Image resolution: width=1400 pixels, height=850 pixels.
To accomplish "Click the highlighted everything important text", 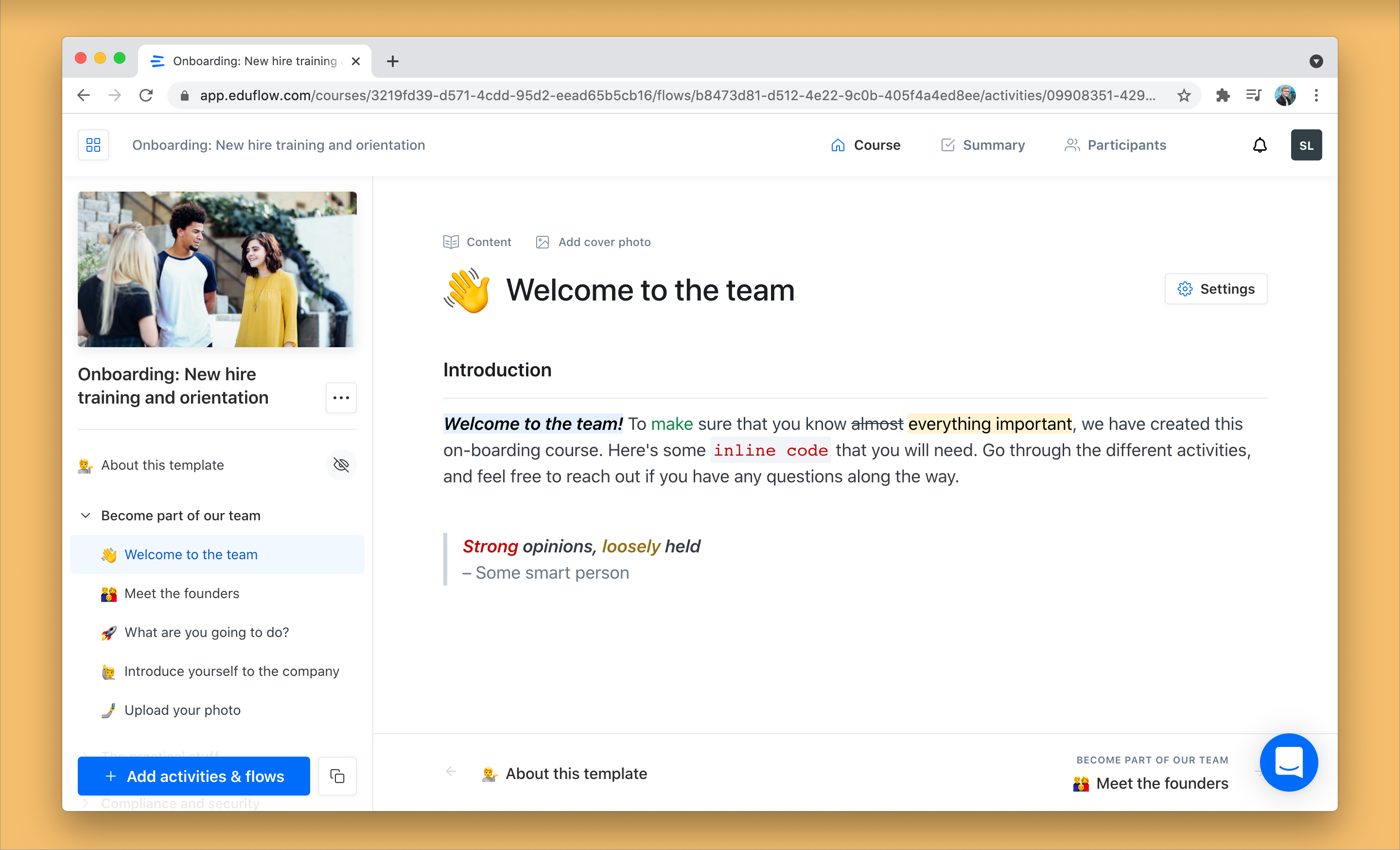I will (990, 424).
